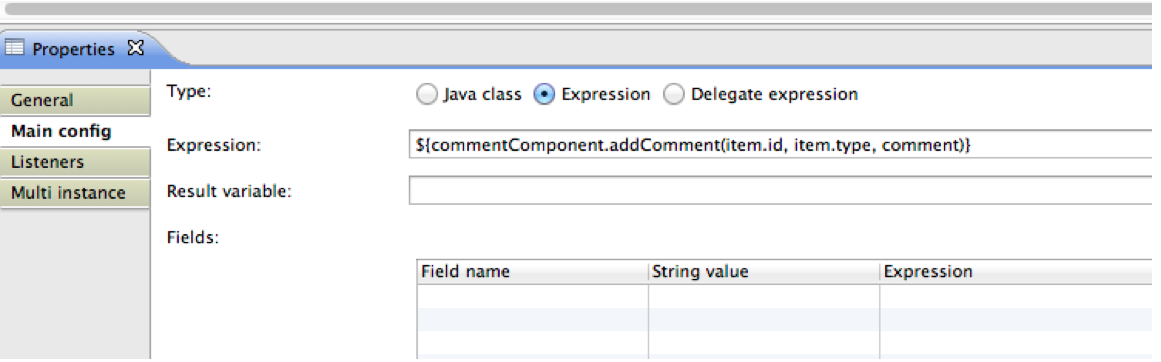Click the Expression column header in Fields table
Image resolution: width=1161 pixels, height=362 pixels.
[1016, 272]
